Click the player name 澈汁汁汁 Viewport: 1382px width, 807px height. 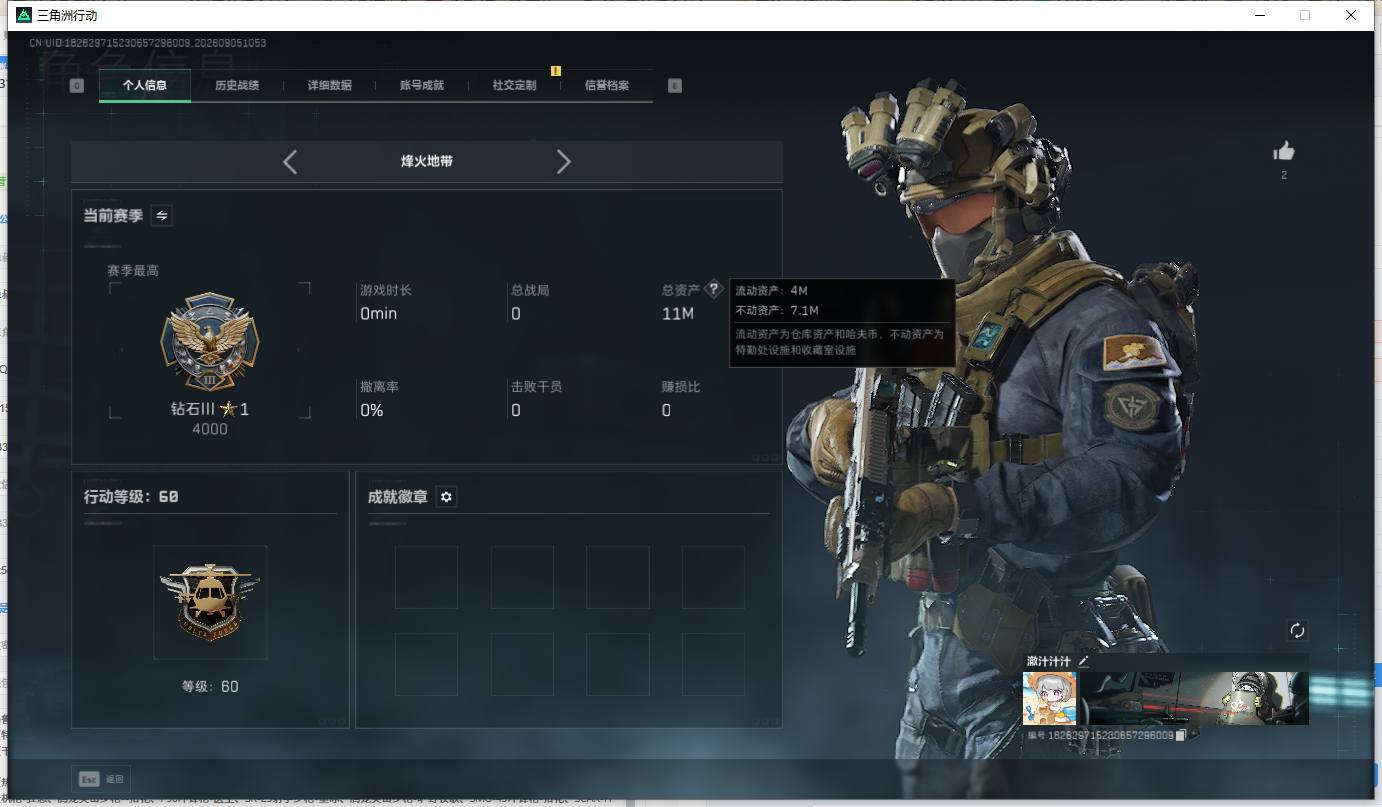(1049, 661)
